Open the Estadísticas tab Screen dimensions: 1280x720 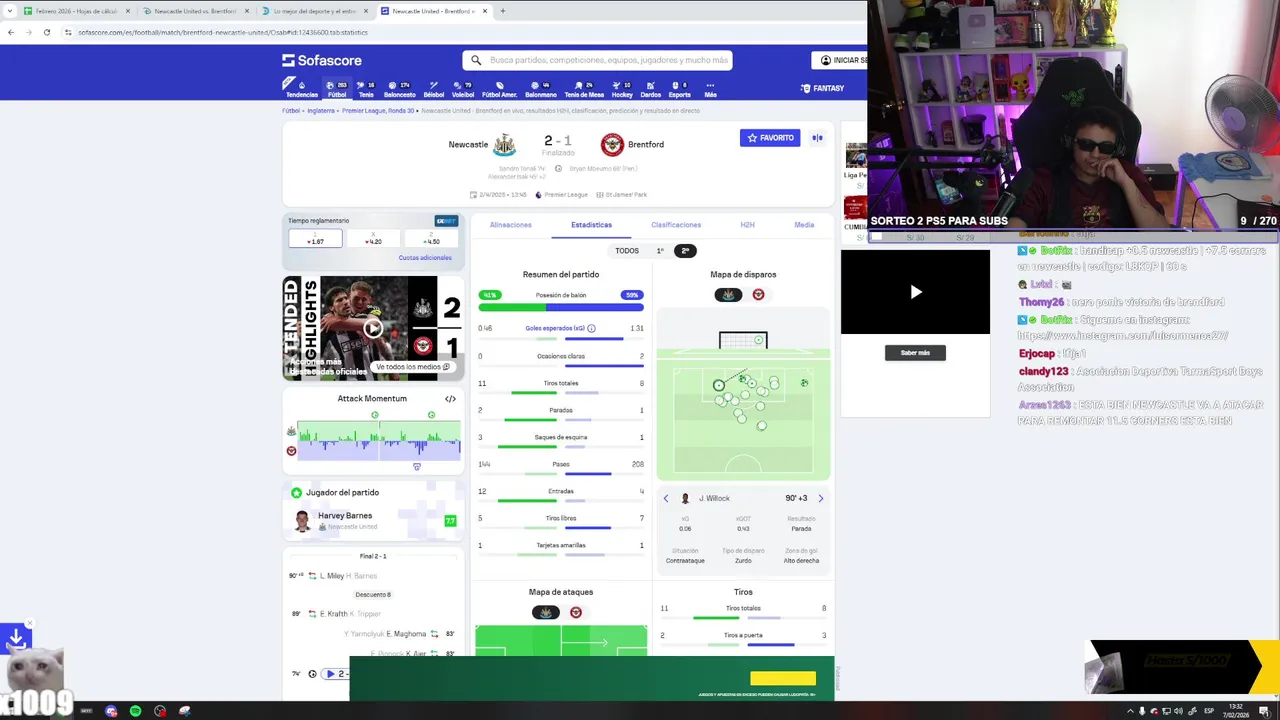tap(591, 225)
